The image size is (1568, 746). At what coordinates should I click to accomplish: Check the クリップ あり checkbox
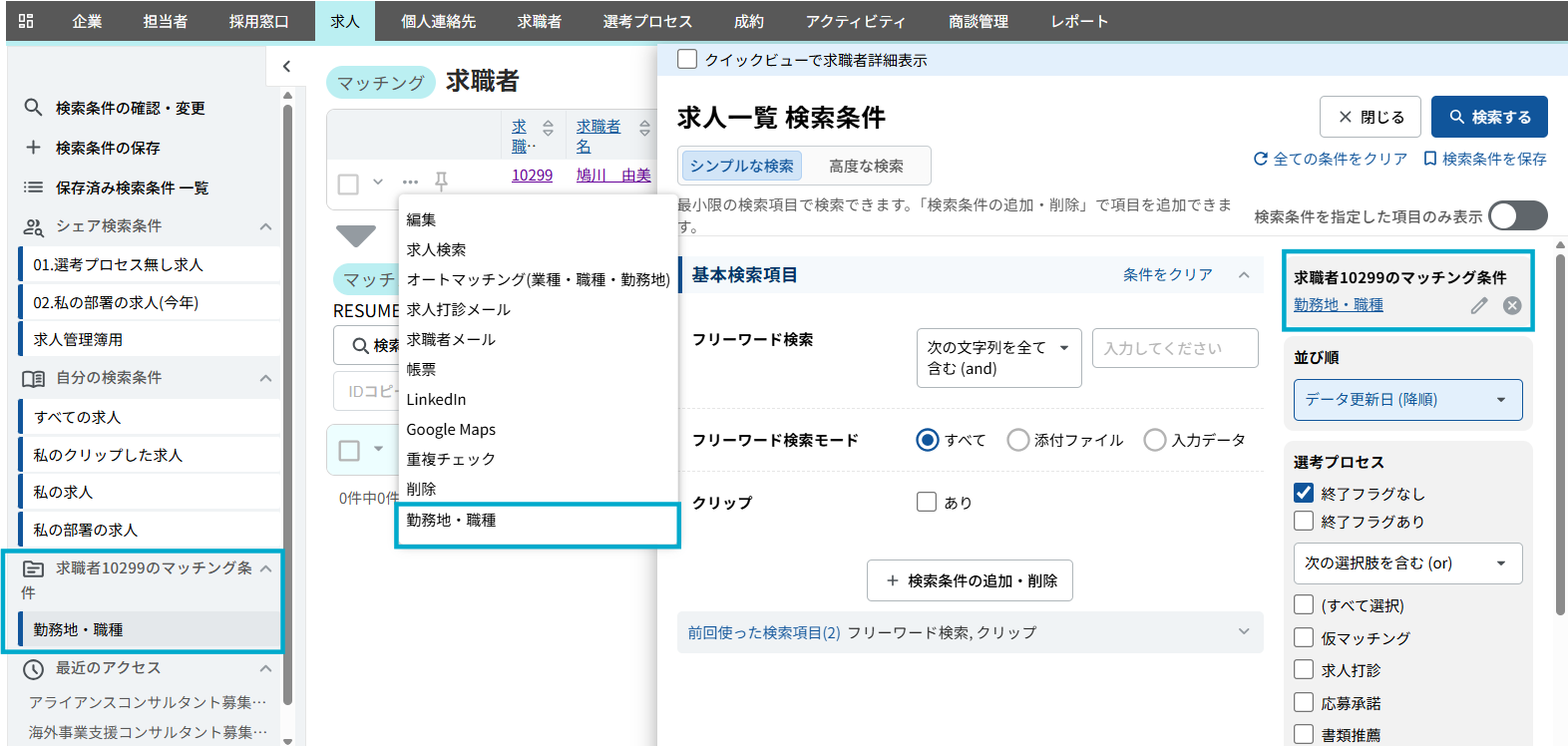coord(927,502)
